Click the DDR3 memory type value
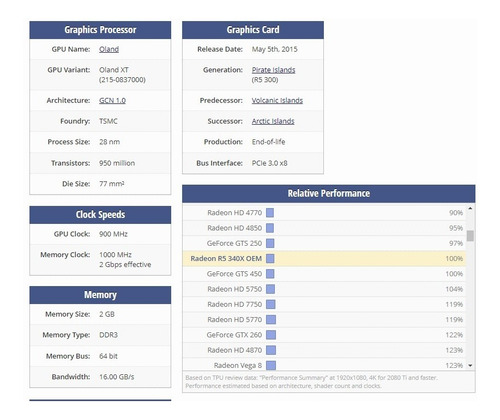 point(108,335)
